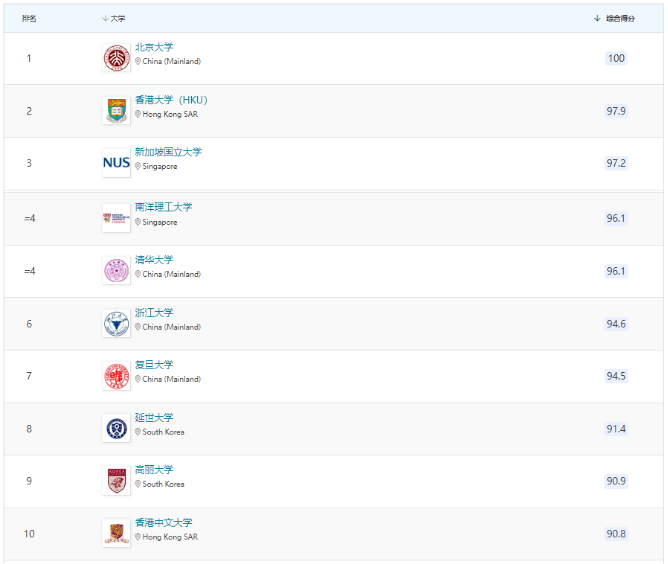Click the score 90.8

(x=616, y=534)
